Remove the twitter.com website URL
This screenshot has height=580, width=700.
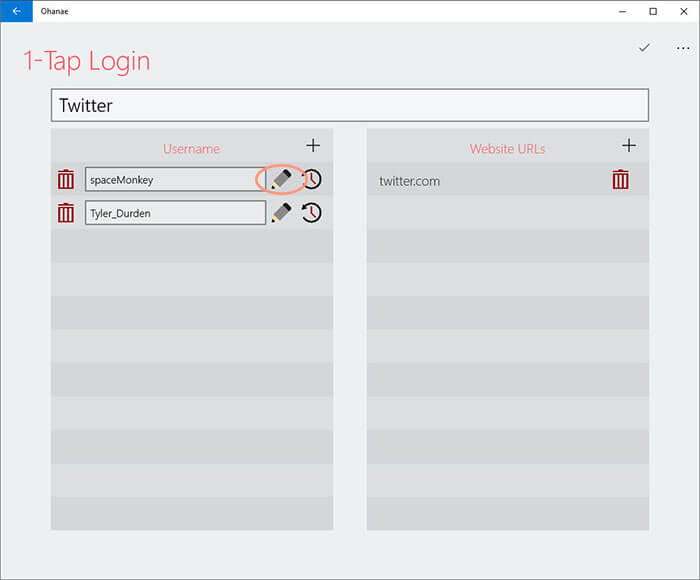point(620,180)
